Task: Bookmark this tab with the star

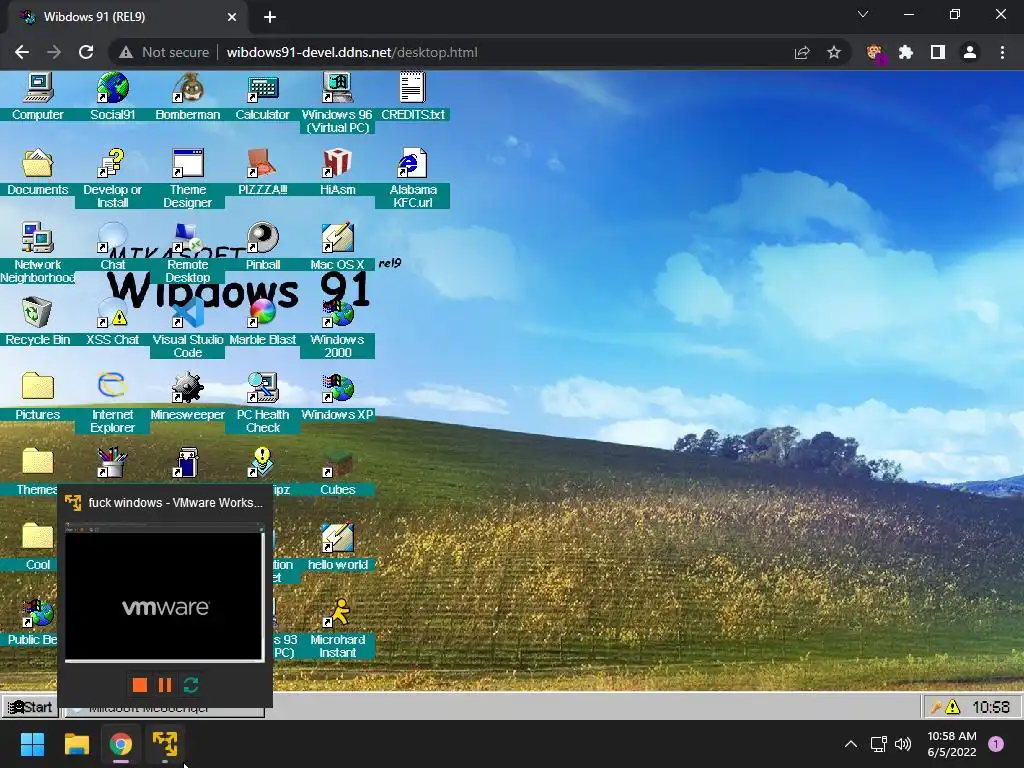Action: pyautogui.click(x=834, y=52)
